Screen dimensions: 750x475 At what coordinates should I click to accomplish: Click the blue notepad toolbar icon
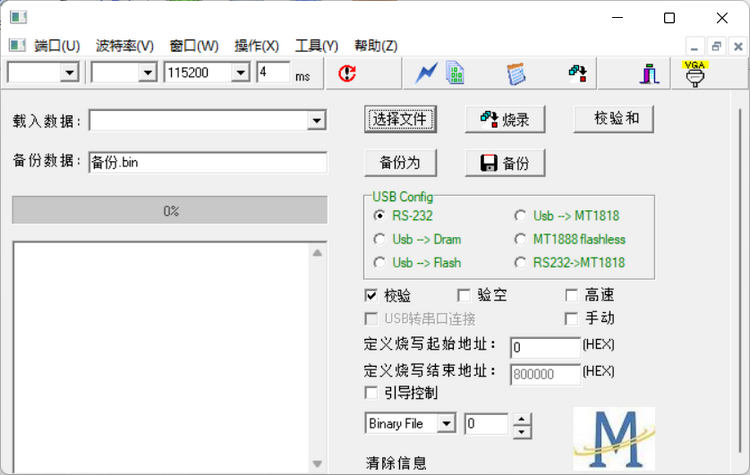coord(516,73)
